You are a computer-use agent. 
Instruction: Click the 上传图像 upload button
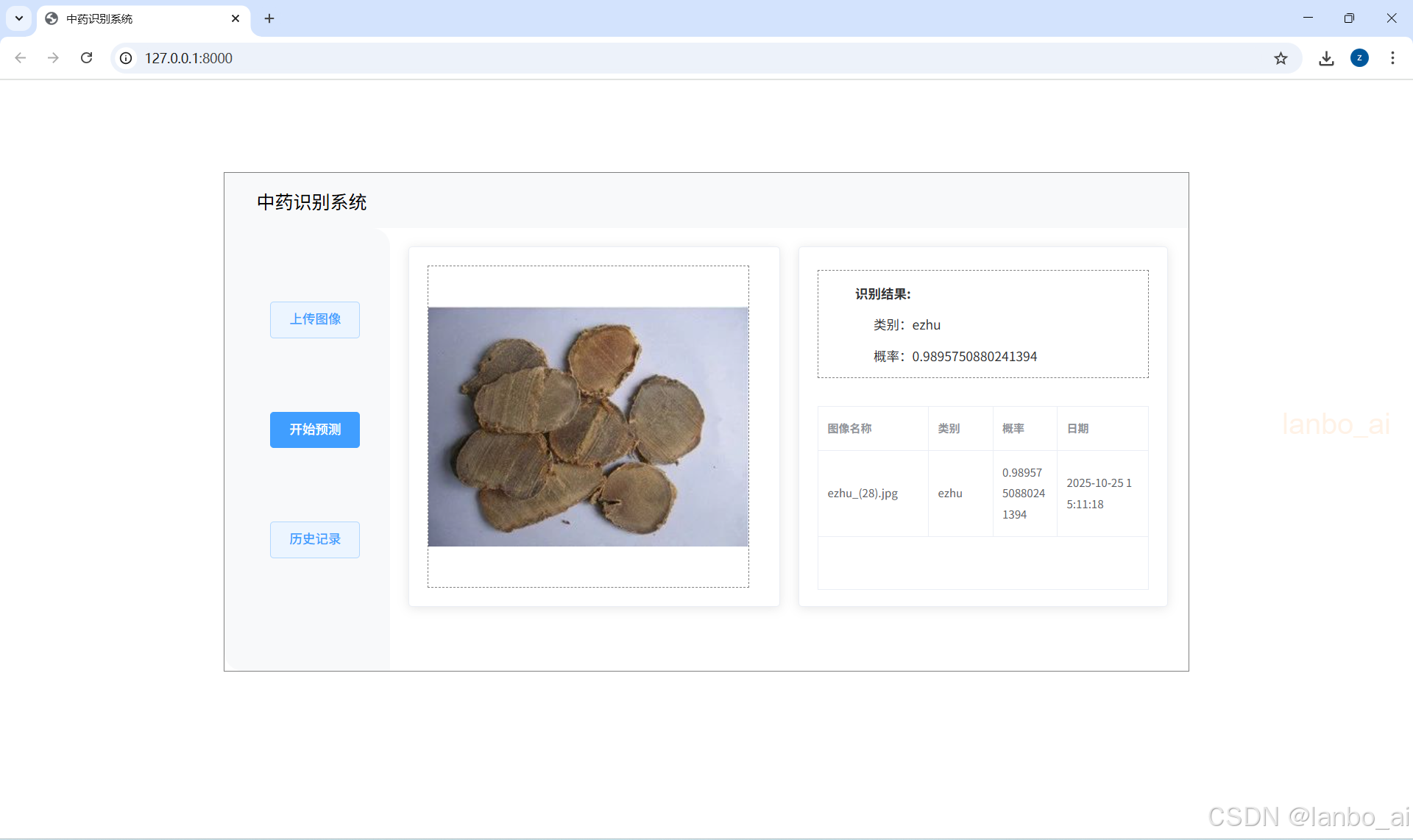[314, 319]
